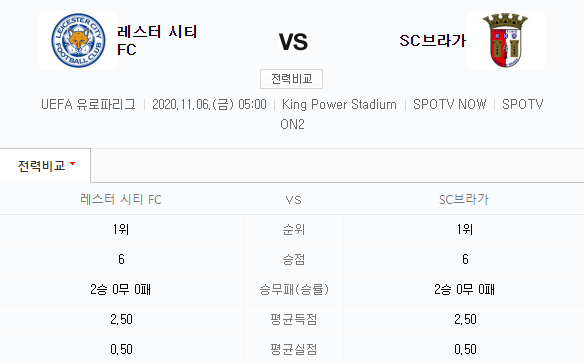
Task: Click the match date 2020.11.06.(금) 05:00
Action: 209,104
